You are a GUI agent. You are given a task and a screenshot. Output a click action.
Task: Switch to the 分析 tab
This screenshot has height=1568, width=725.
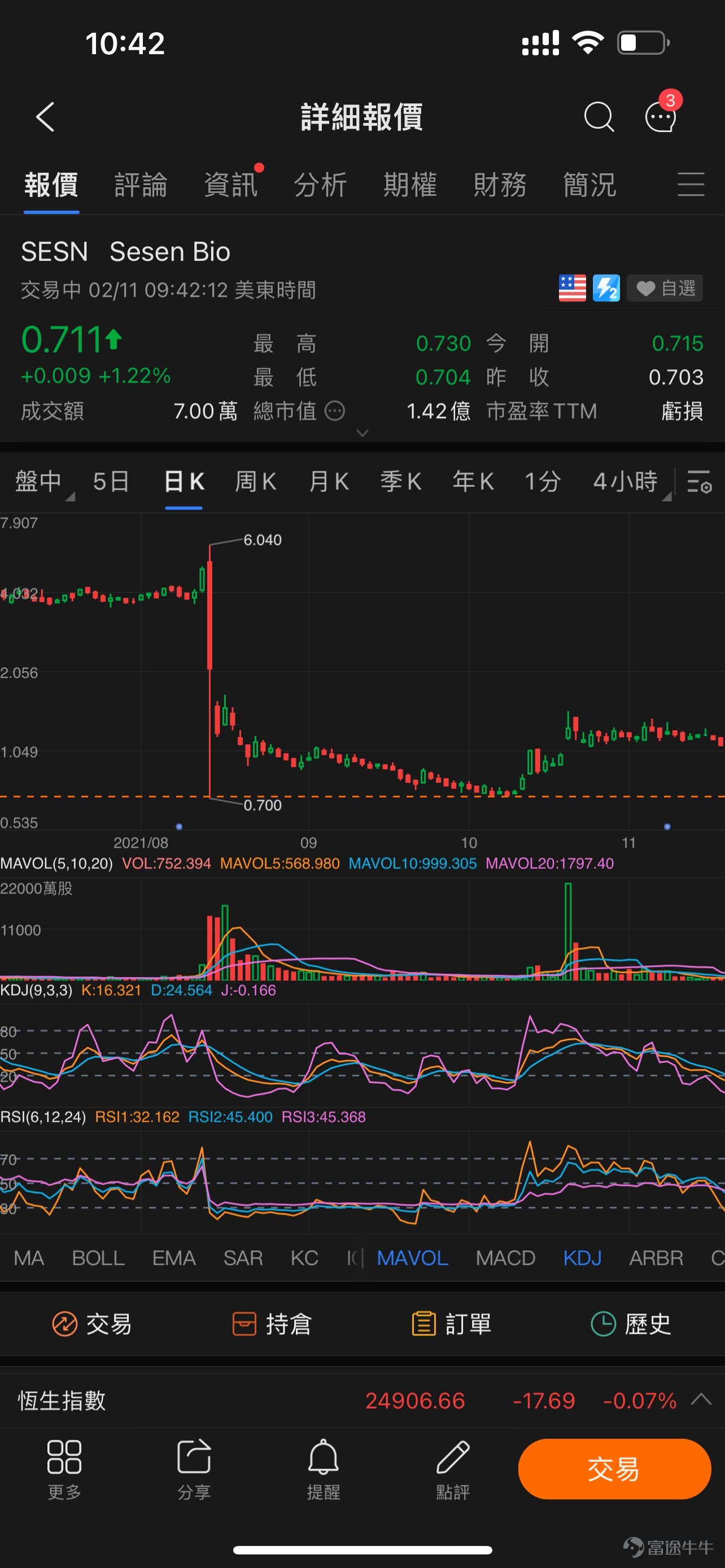click(x=320, y=185)
